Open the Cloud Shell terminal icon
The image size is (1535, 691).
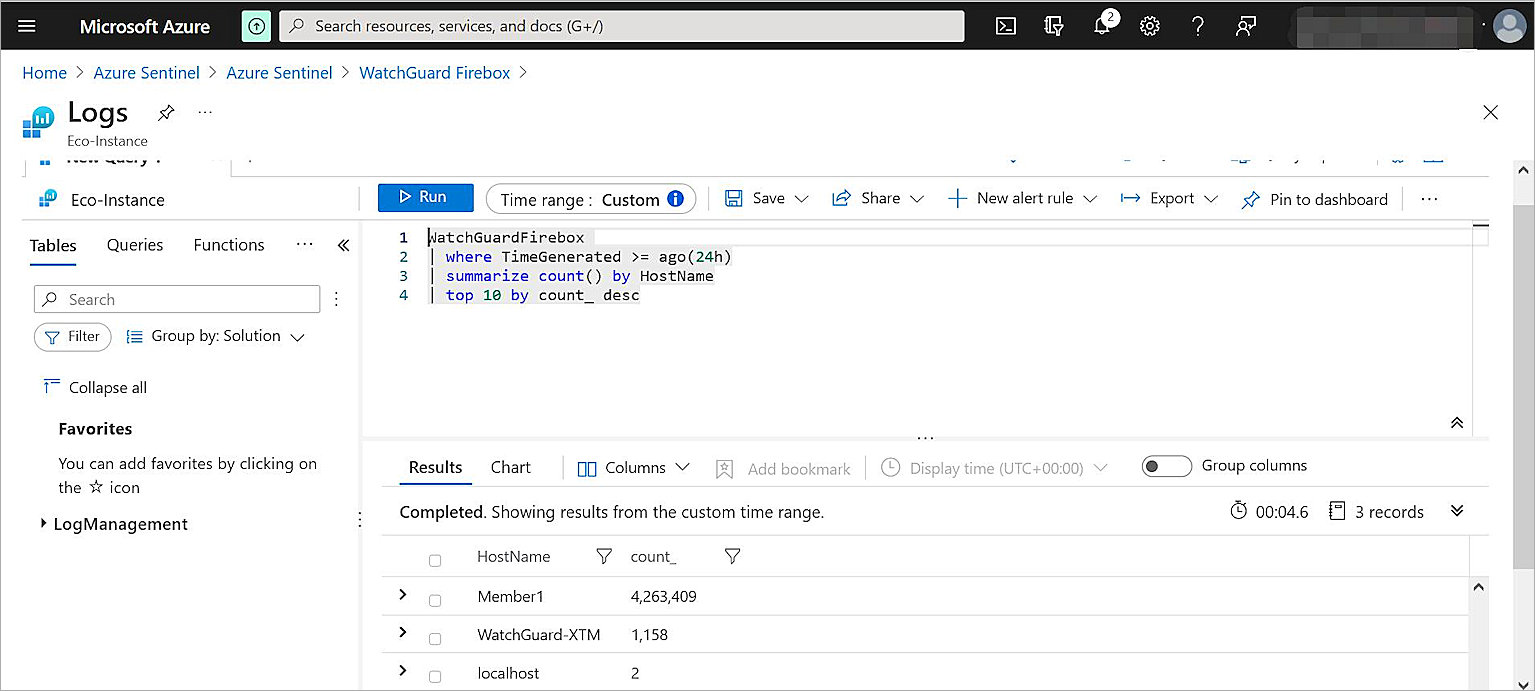(1006, 26)
